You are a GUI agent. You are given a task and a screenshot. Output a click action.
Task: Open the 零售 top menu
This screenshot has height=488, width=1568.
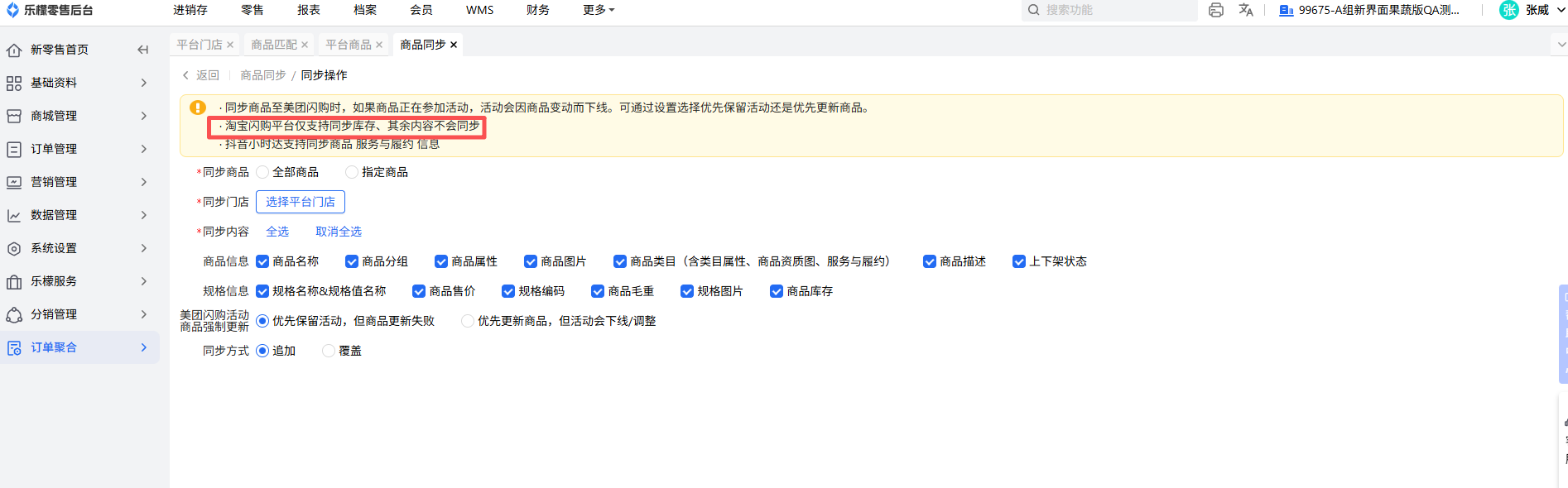[253, 10]
